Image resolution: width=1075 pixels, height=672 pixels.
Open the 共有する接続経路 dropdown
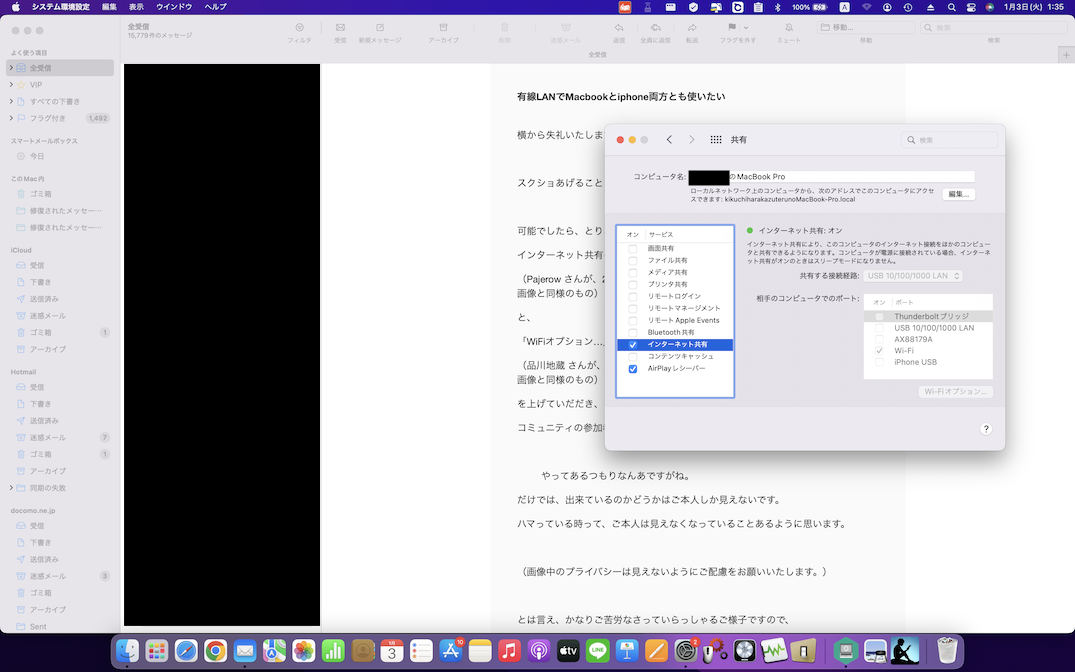[914, 276]
